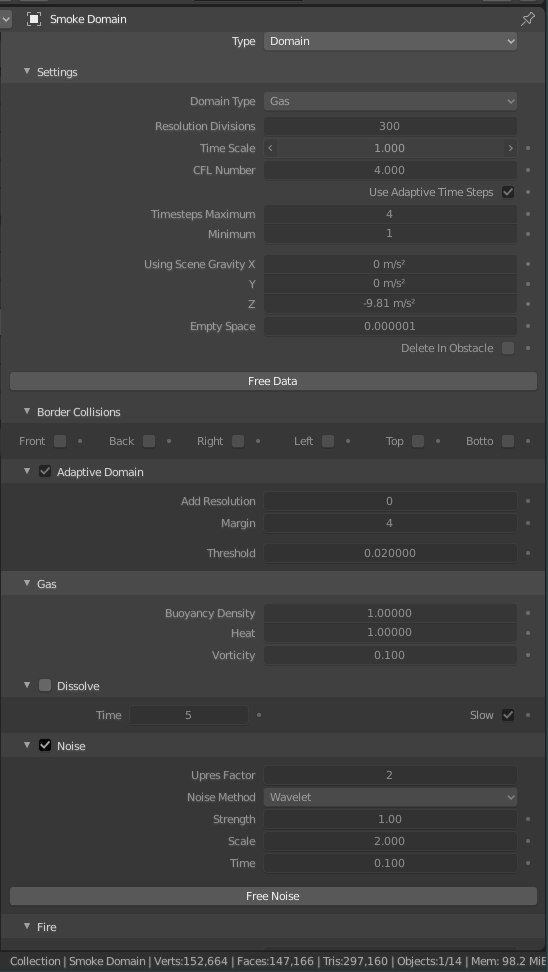This screenshot has width=548, height=972.
Task: Decrease Time Scale with left arrow
Action: (x=270, y=148)
